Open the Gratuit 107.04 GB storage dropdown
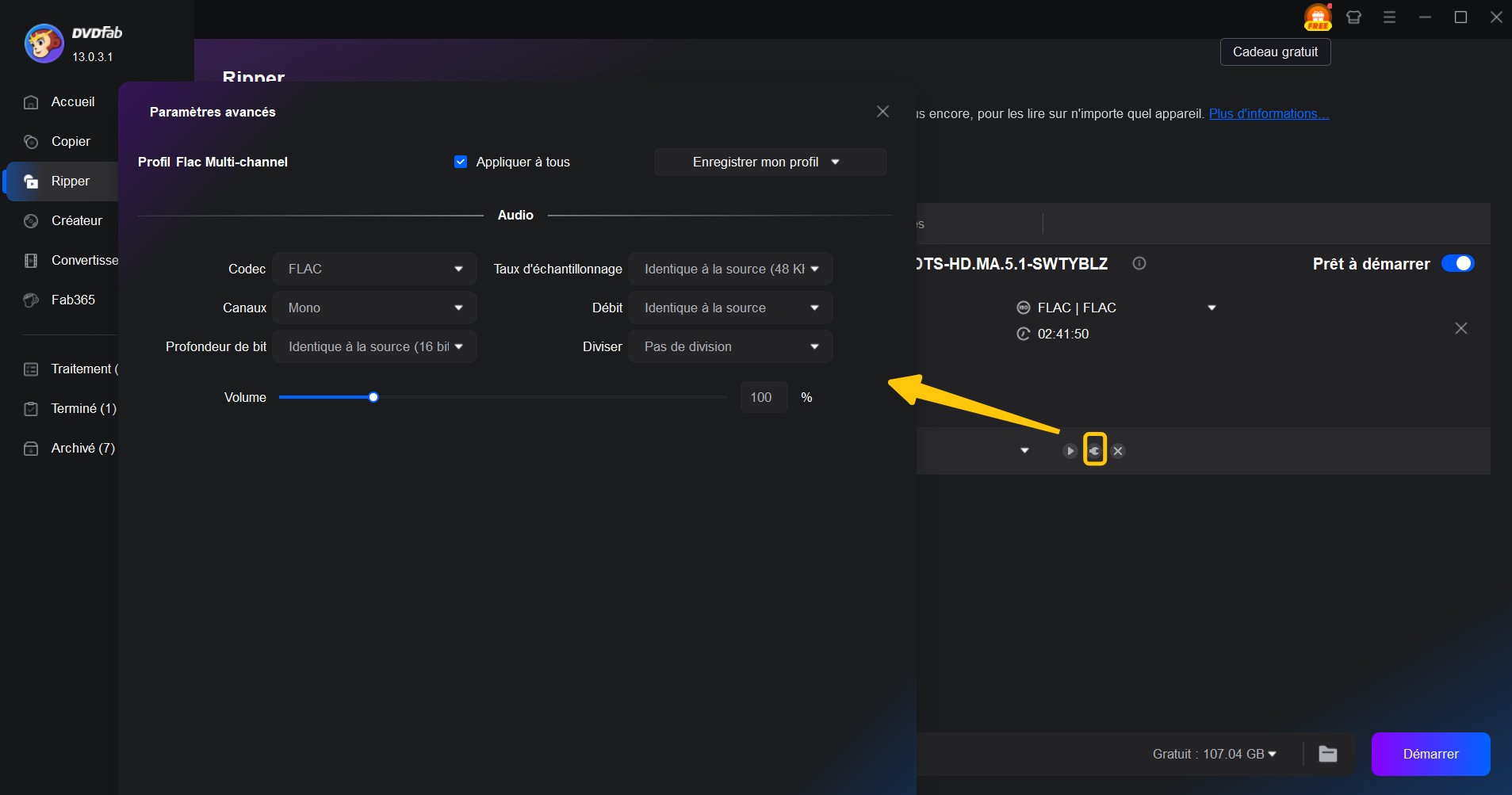The height and width of the screenshot is (795, 1512). point(1214,754)
